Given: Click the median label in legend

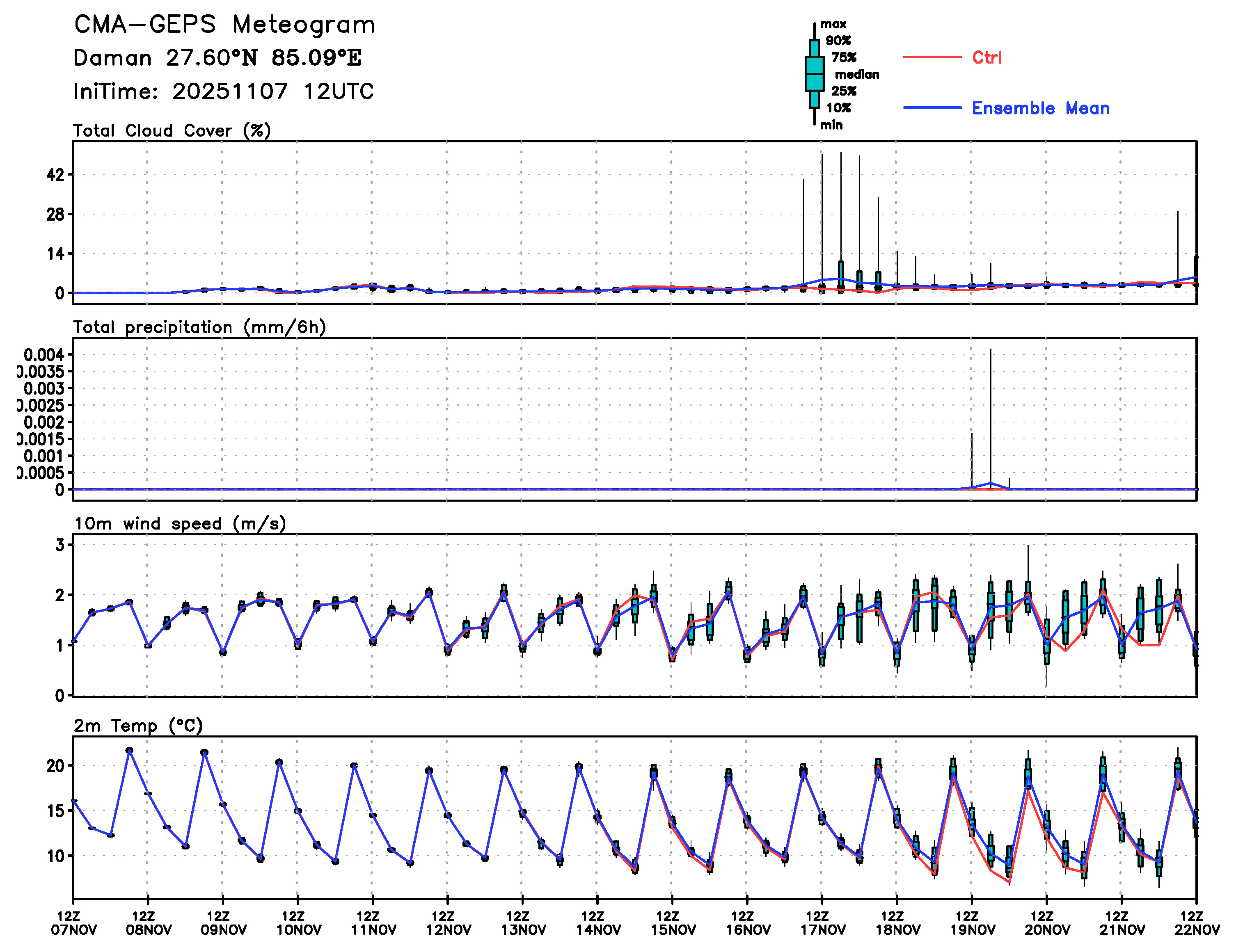Looking at the screenshot, I should tap(856, 74).
